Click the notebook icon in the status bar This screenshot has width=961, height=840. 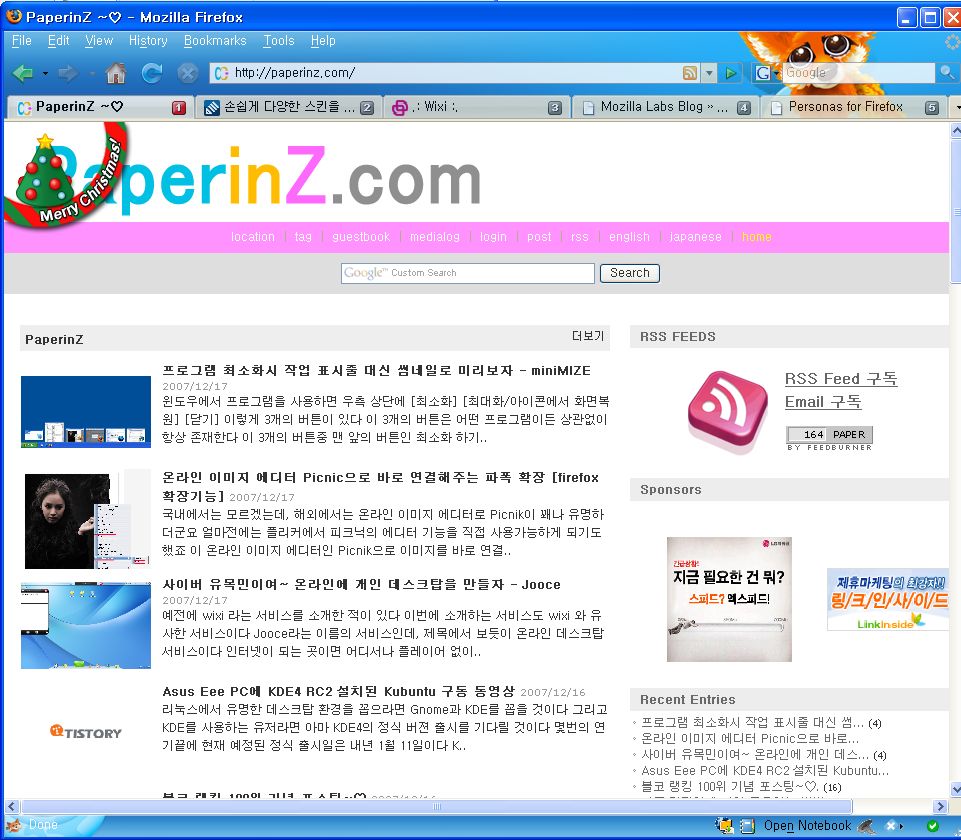tap(747, 826)
